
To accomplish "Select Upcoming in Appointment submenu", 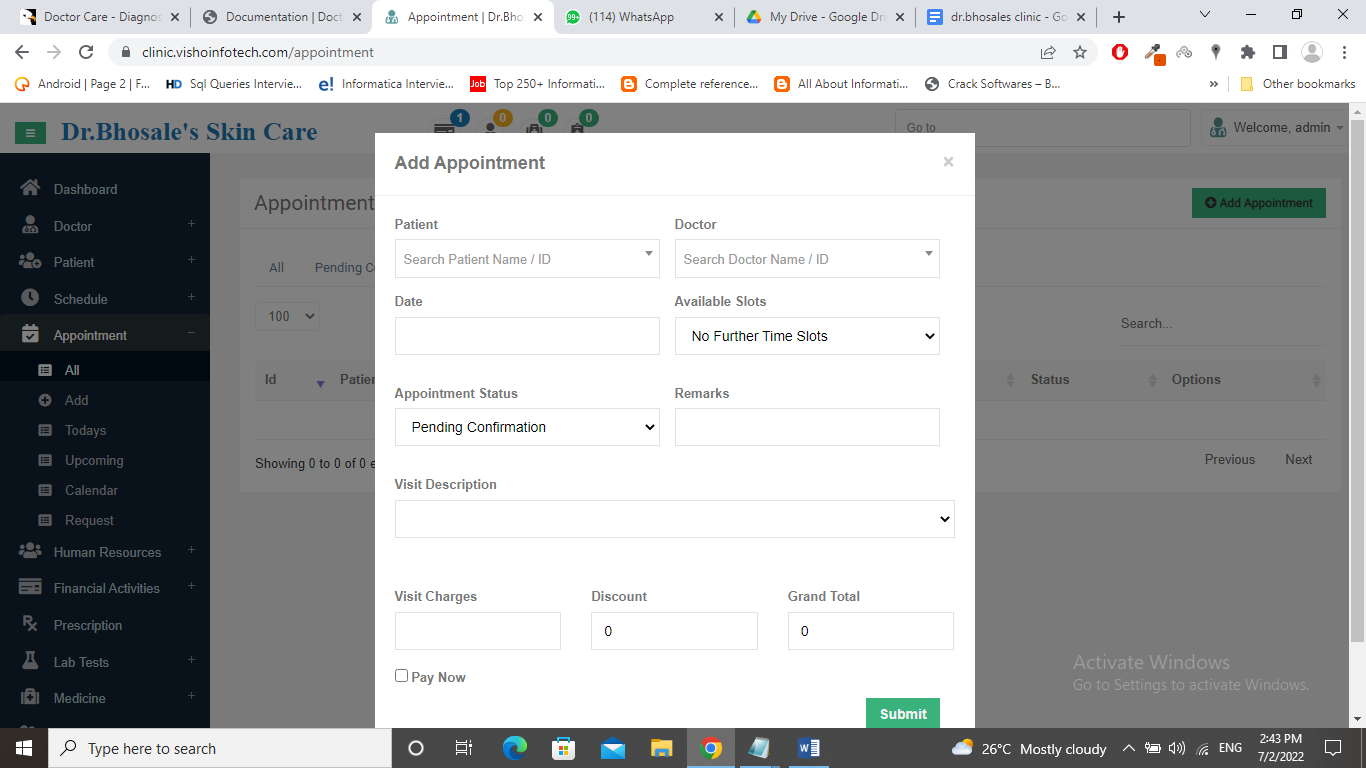I will pos(94,460).
